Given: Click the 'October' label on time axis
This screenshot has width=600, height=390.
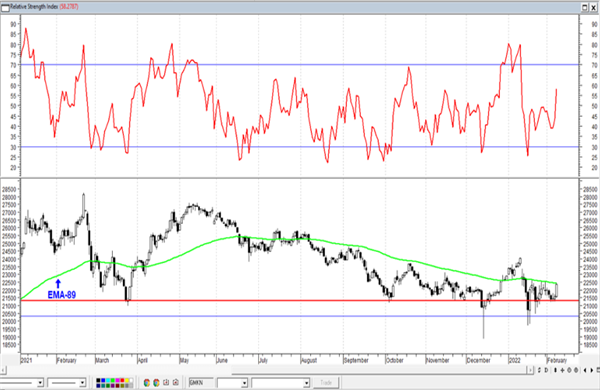Looking at the screenshot, I should click(395, 361).
